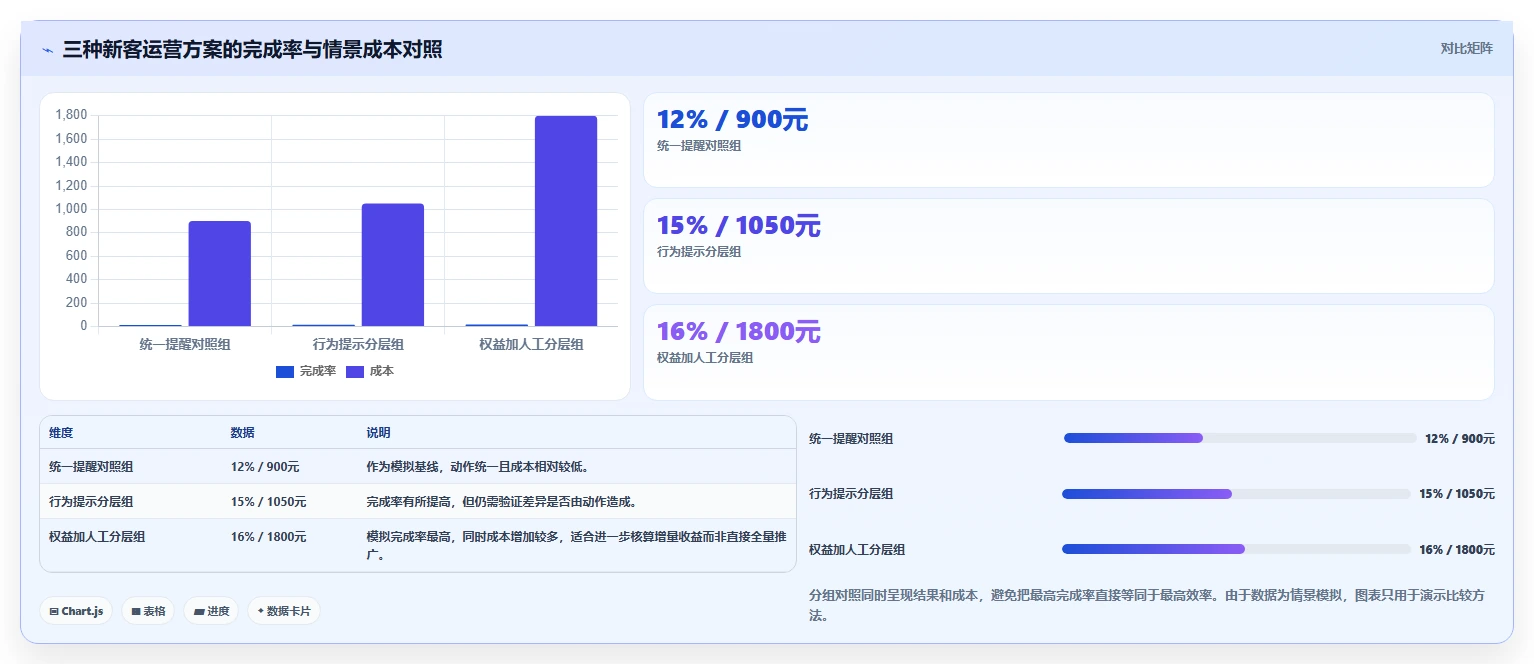Click the 行为提示分层组 progress bar
1534x664 pixels.
1236,494
